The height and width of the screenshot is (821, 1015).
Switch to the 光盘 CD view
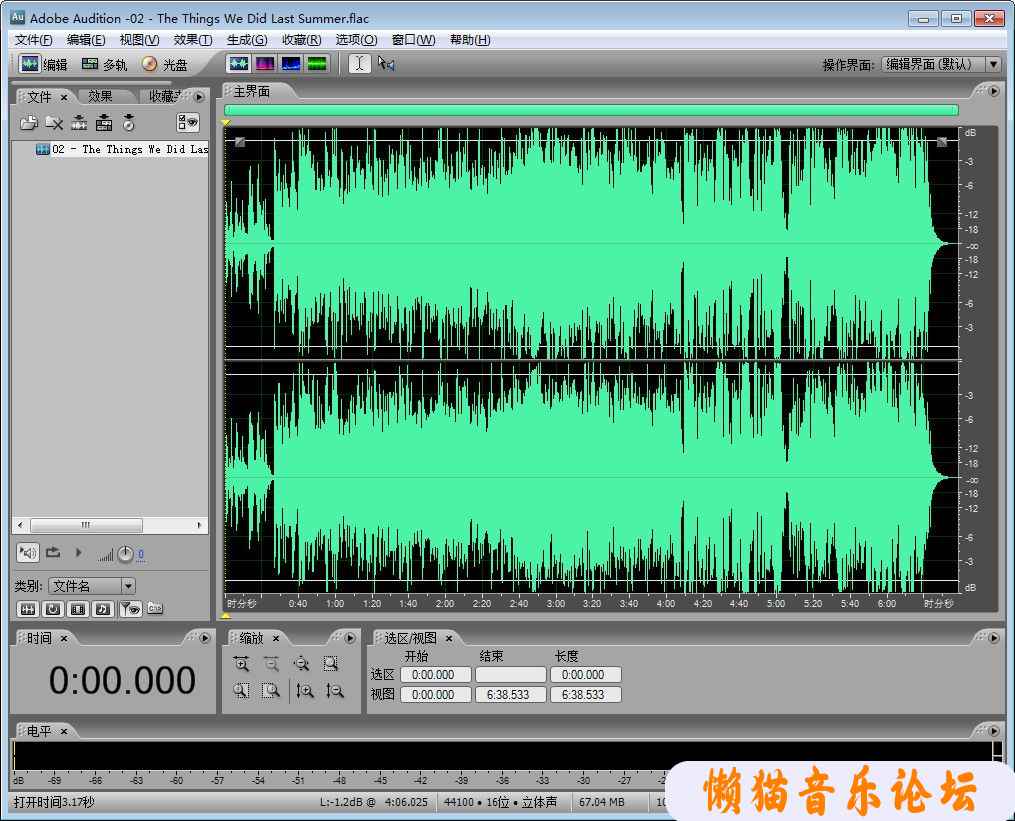point(164,64)
